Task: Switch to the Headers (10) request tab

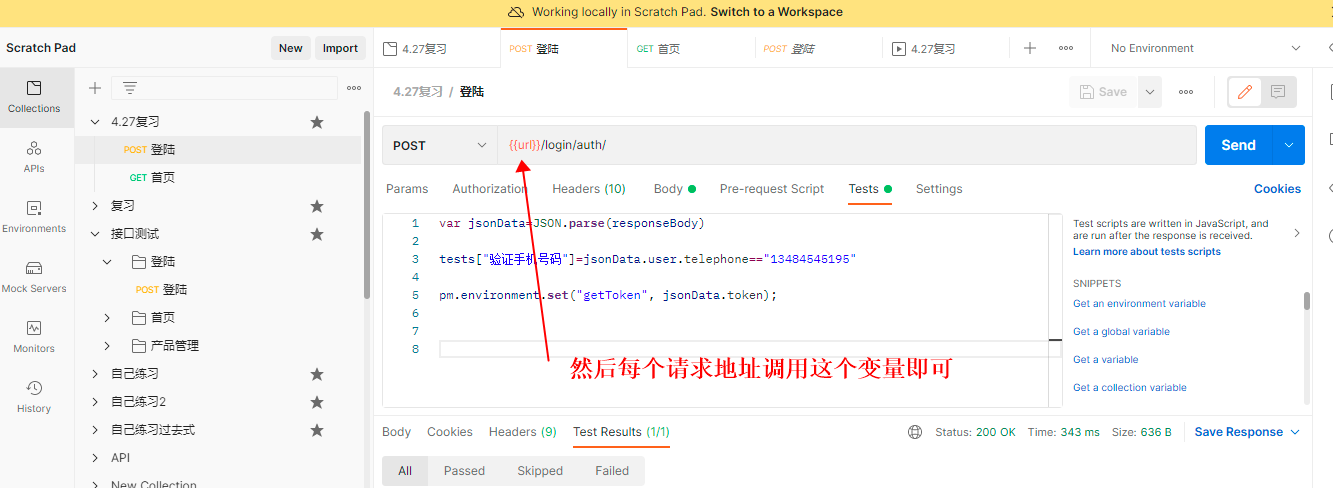Action: point(589,189)
